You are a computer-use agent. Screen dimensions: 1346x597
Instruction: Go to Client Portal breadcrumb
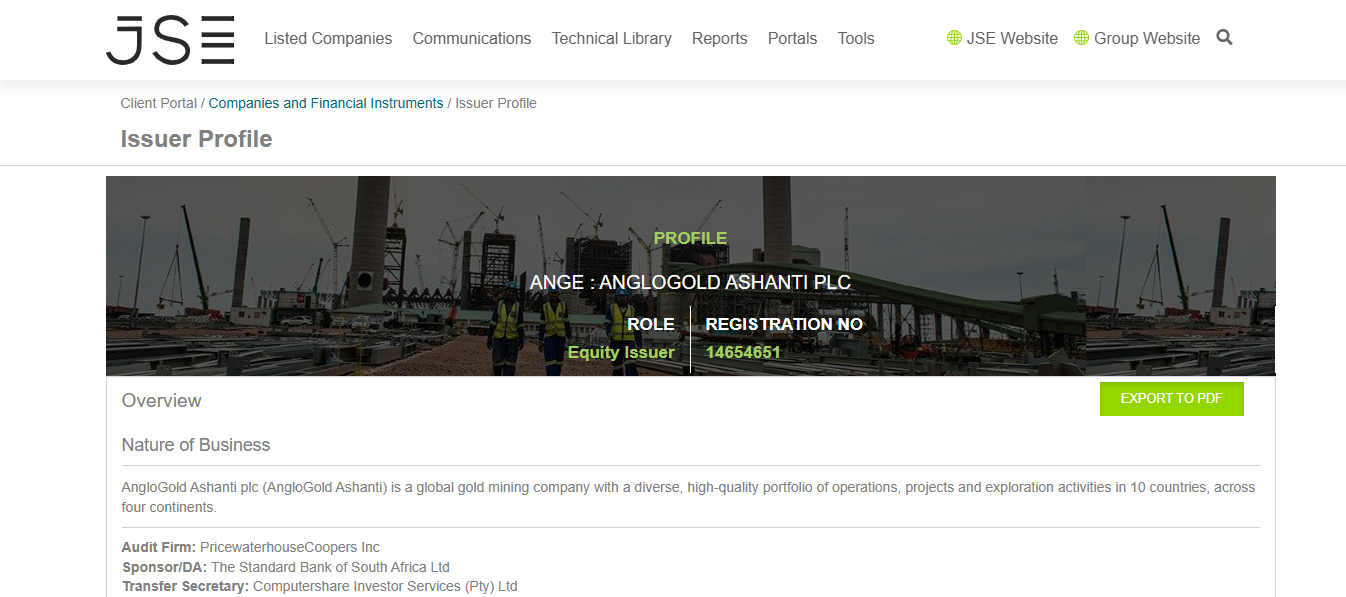[159, 103]
